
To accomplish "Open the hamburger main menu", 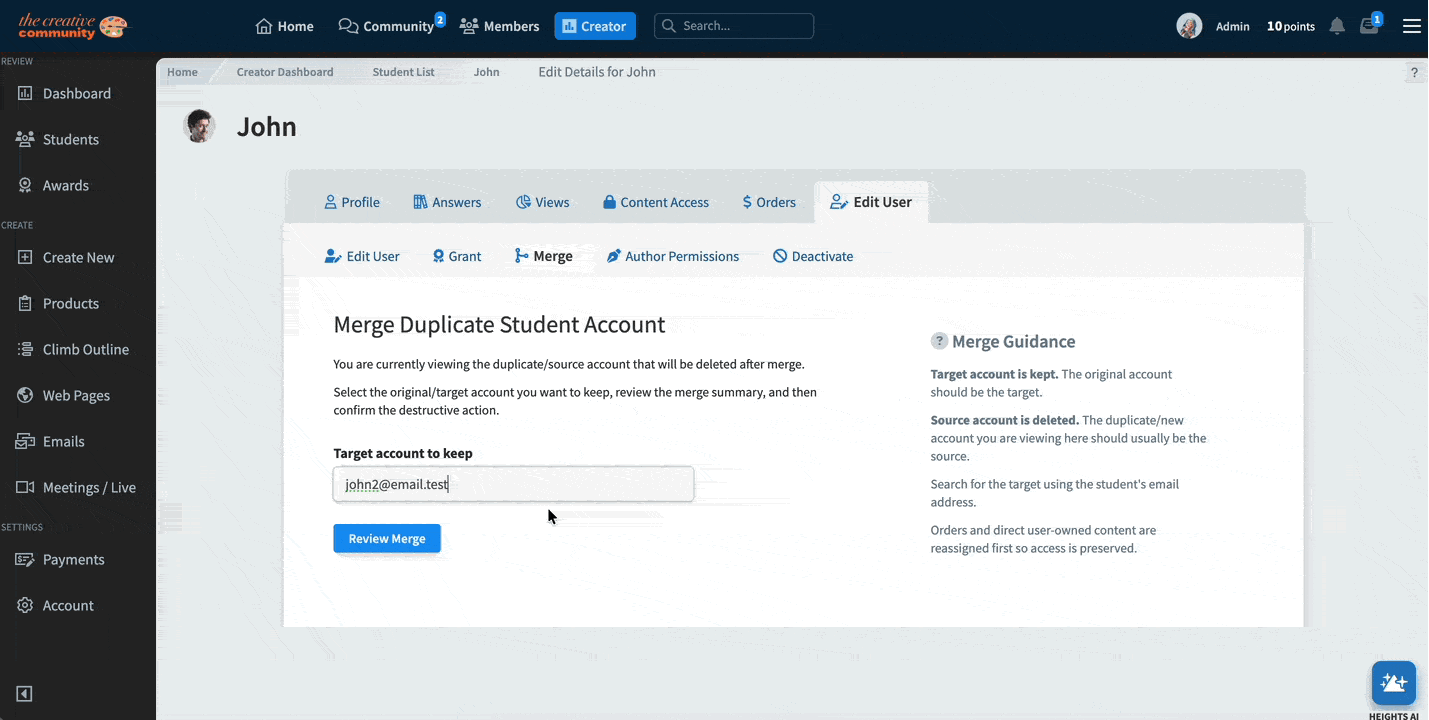I will 1411,26.
